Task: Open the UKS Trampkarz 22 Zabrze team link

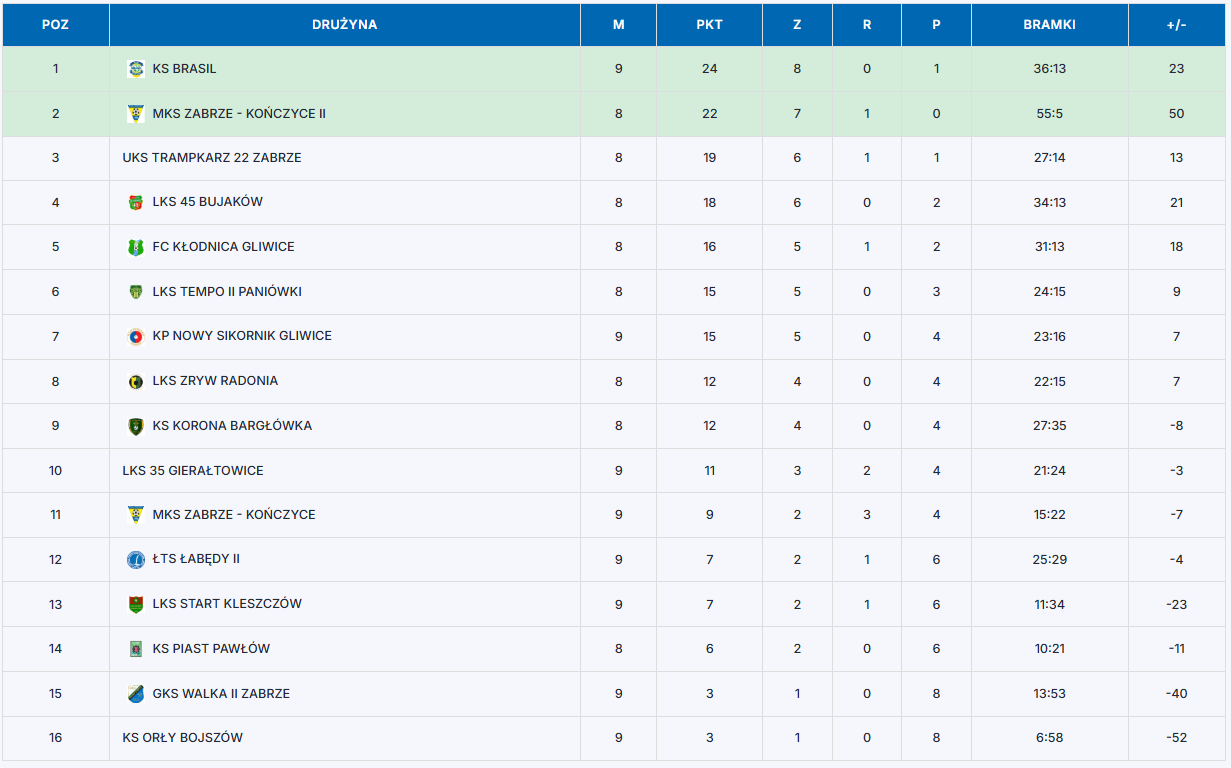Action: 212,158
